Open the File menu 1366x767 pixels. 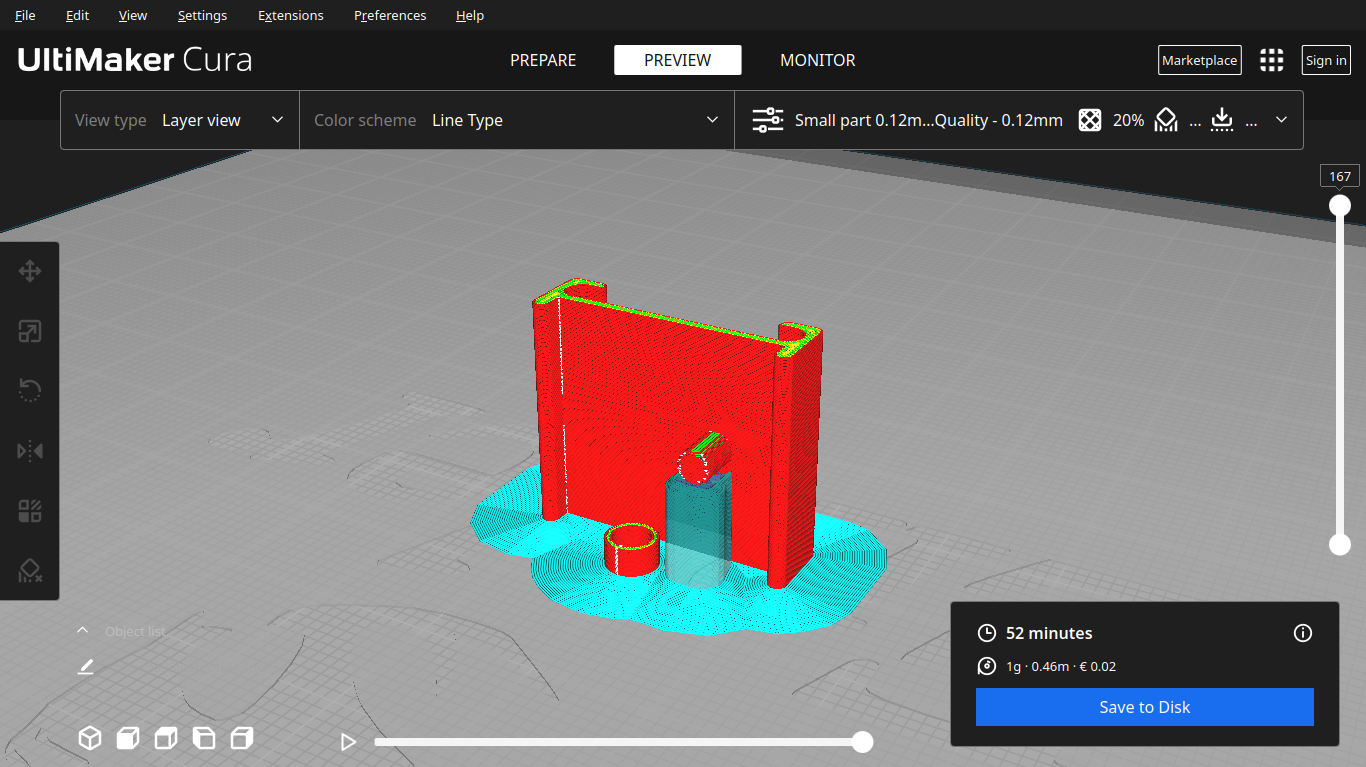25,15
